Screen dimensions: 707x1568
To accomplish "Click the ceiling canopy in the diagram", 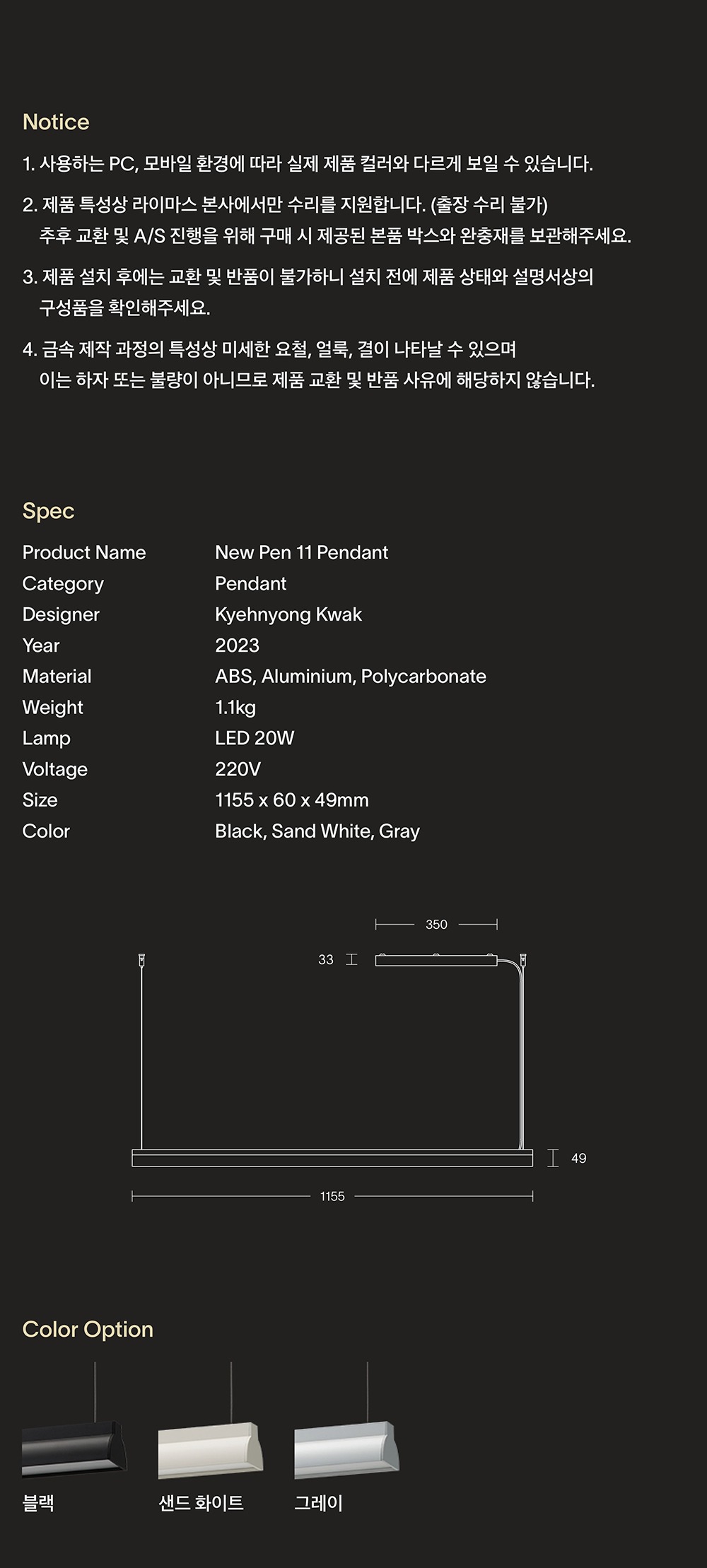I will coord(436,960).
